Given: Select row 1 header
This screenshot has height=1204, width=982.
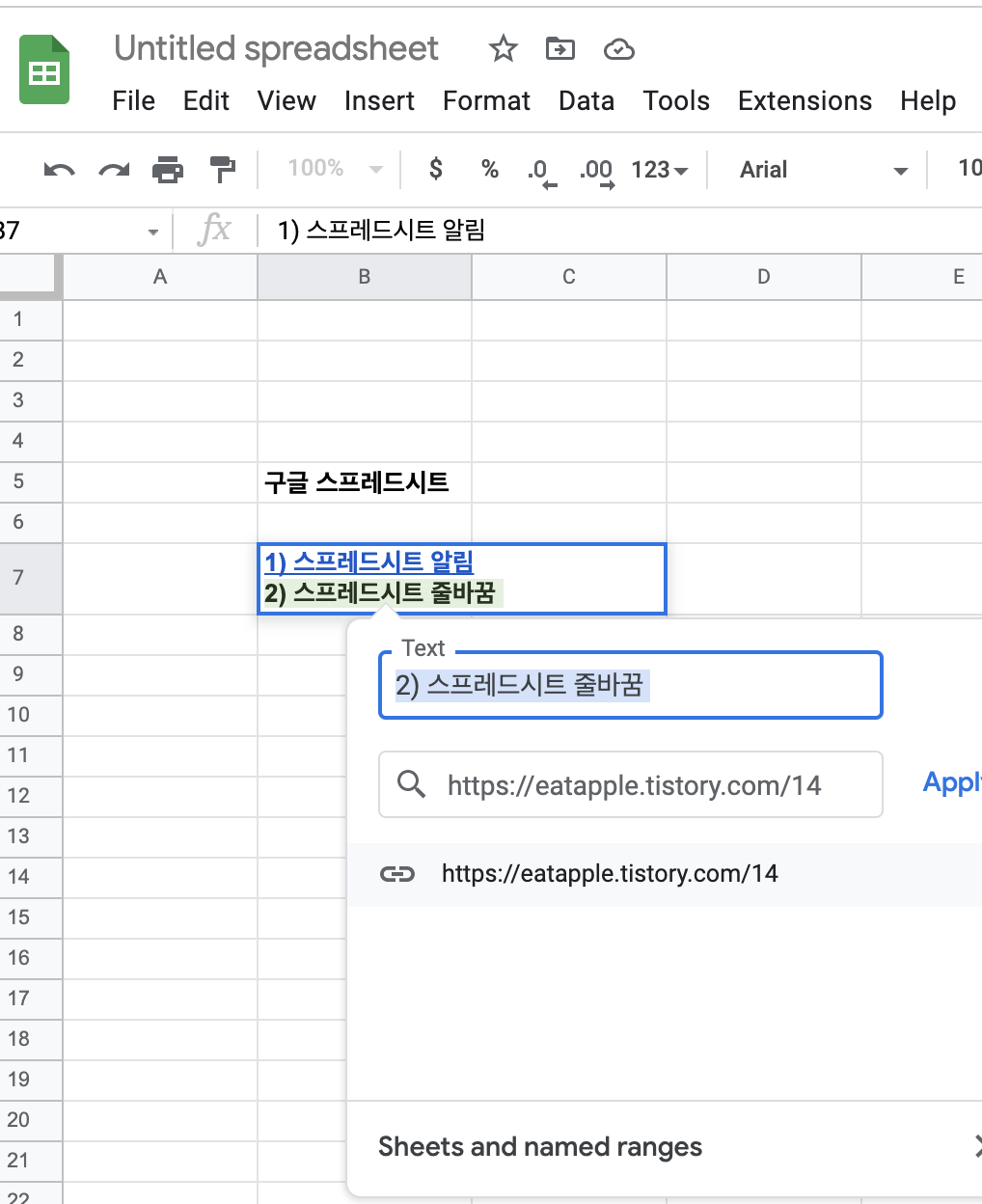Looking at the screenshot, I should 31,319.
